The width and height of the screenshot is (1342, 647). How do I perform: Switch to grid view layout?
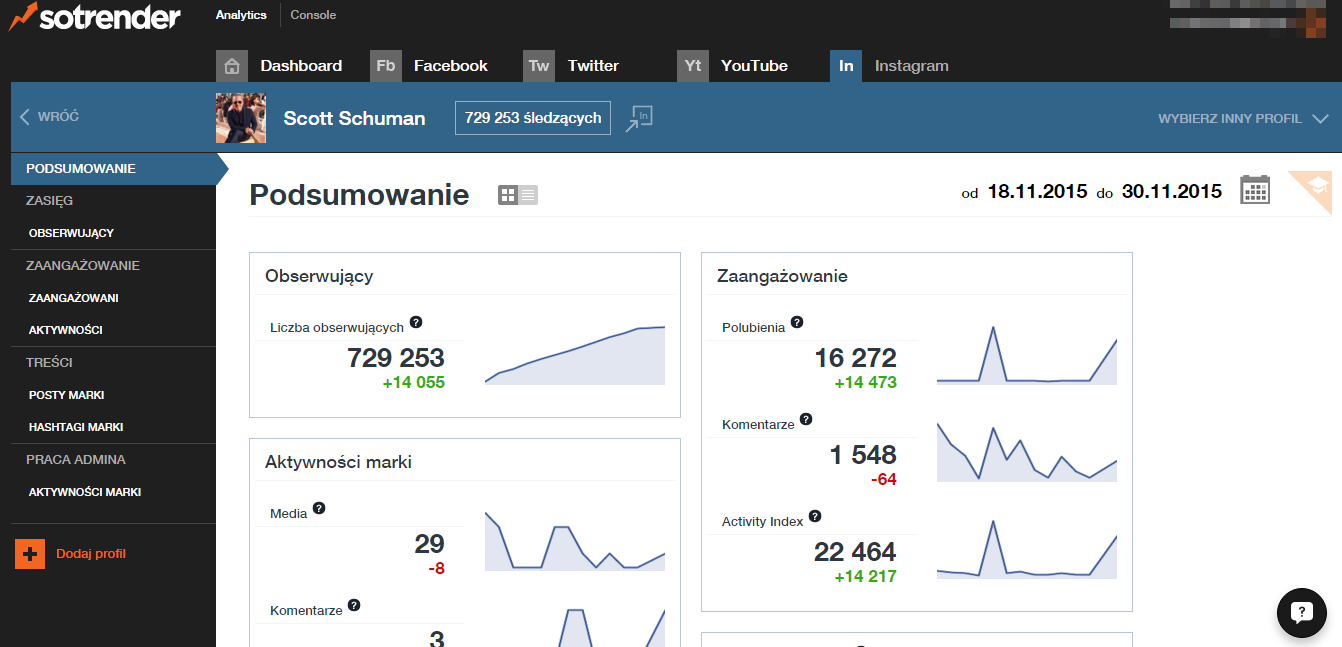pyautogui.click(x=508, y=195)
